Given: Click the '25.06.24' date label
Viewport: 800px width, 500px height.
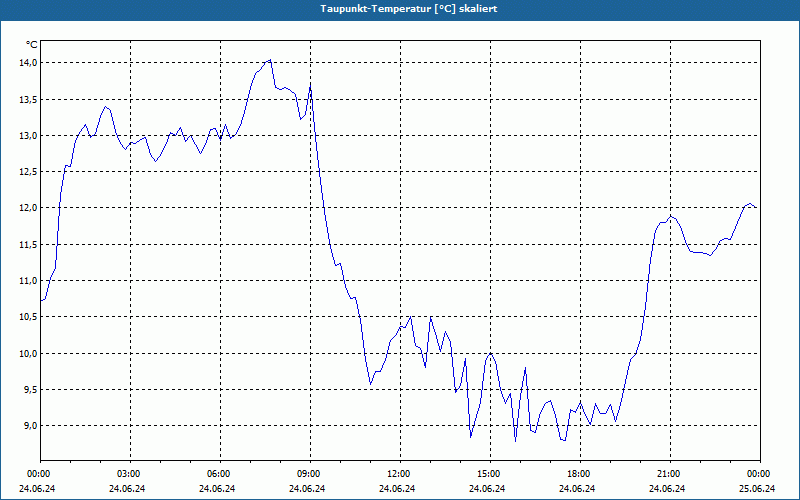Looking at the screenshot, I should (757, 489).
